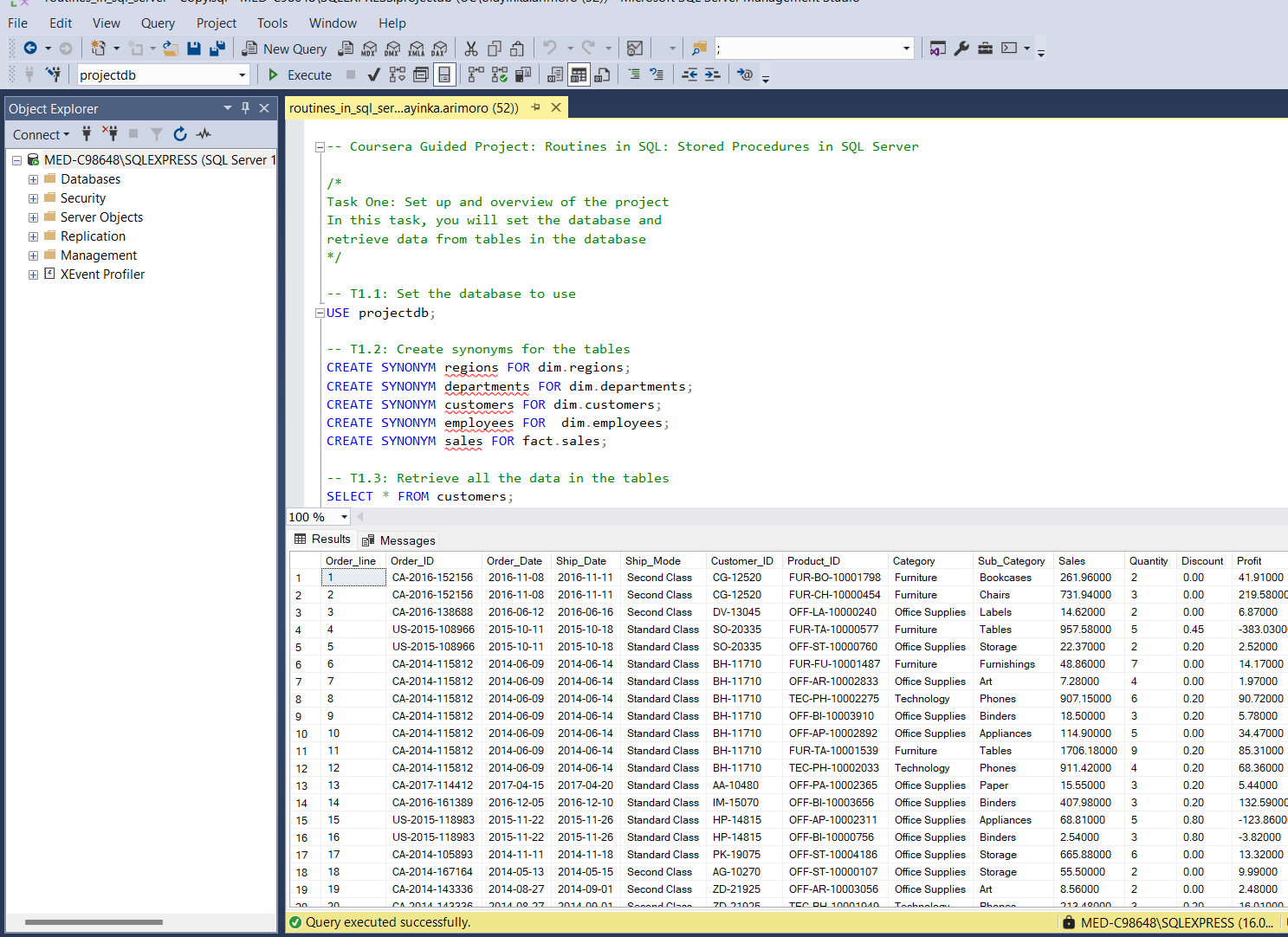Open the Query menu

158,23
